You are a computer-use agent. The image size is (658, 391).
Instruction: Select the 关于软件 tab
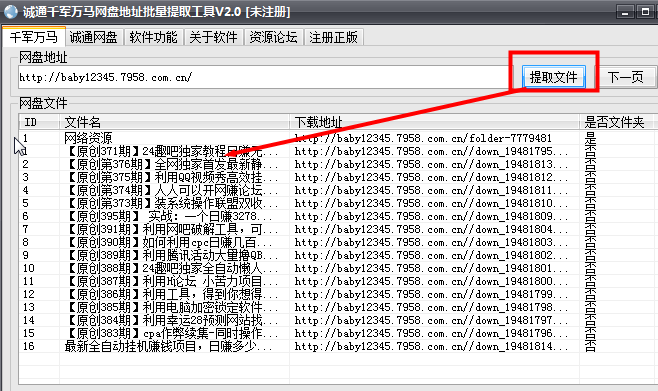coord(213,37)
